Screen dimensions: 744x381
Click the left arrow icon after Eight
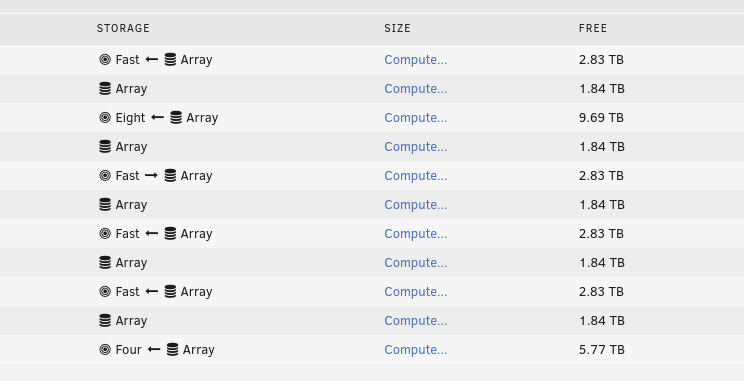(158, 117)
